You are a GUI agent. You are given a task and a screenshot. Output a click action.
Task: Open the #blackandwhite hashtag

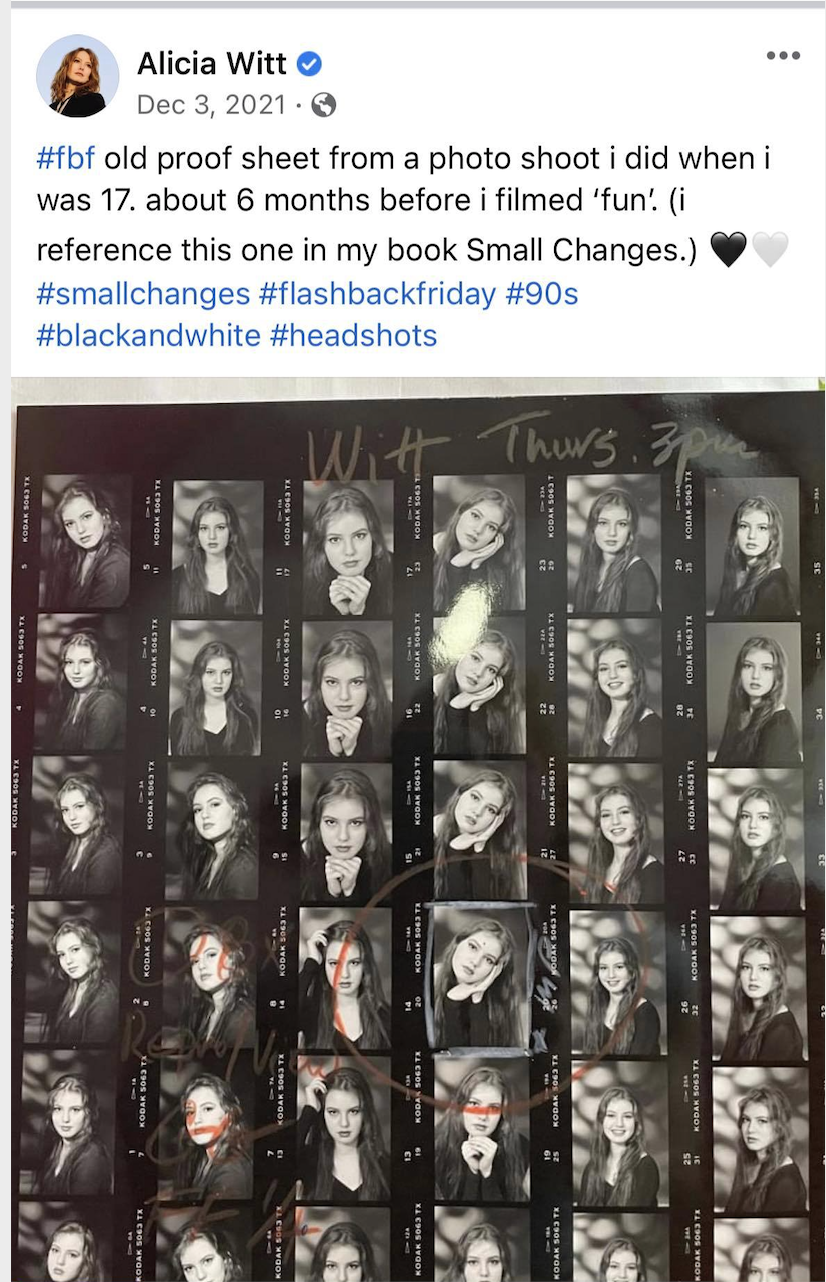tap(149, 335)
